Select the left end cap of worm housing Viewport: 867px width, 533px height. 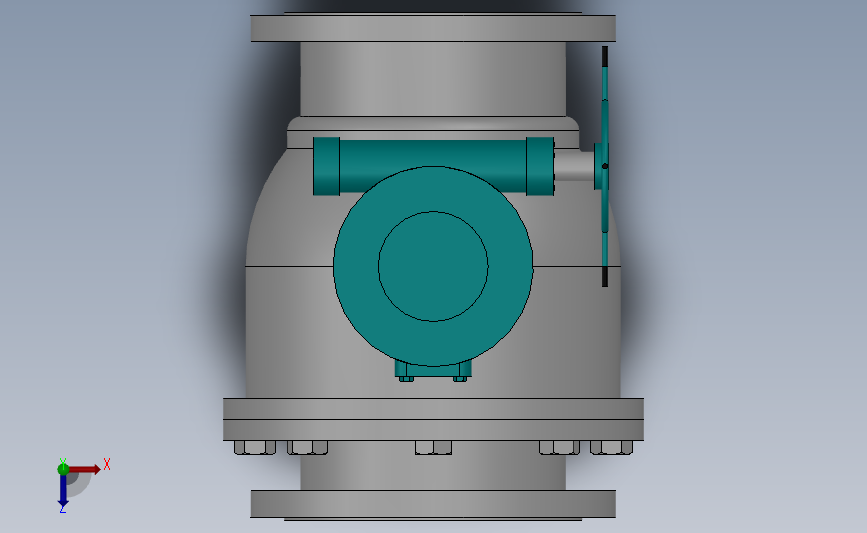[x=326, y=166]
